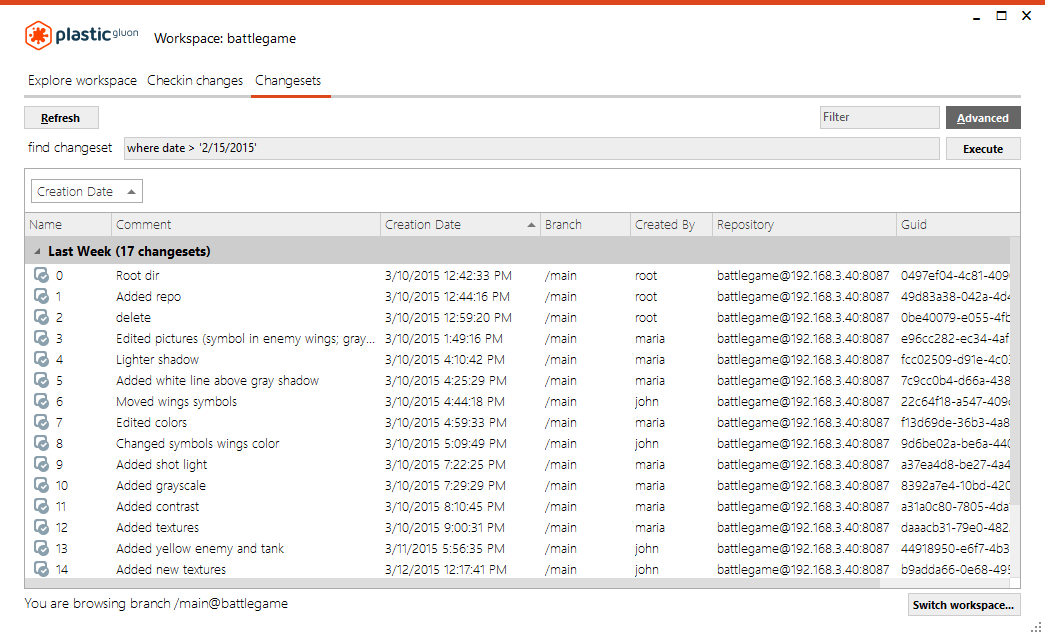
Task: Click the changeset icon for changeset 8
Action: 41,443
